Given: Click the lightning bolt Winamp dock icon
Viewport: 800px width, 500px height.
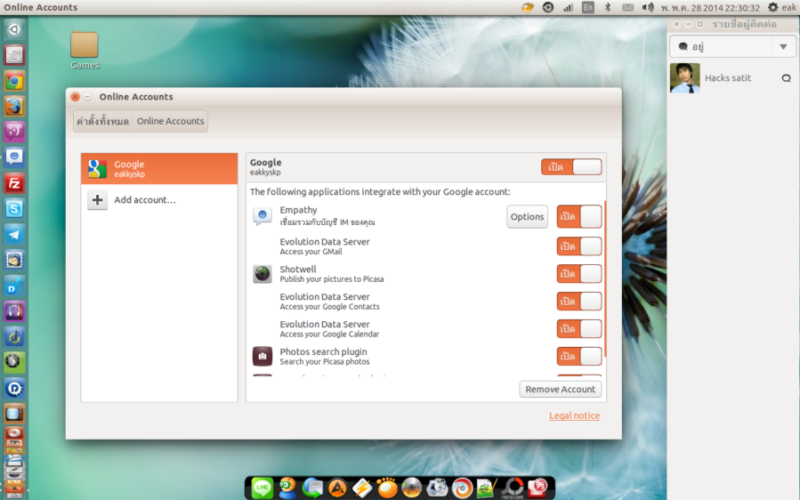Looking at the screenshot, I should (362, 488).
